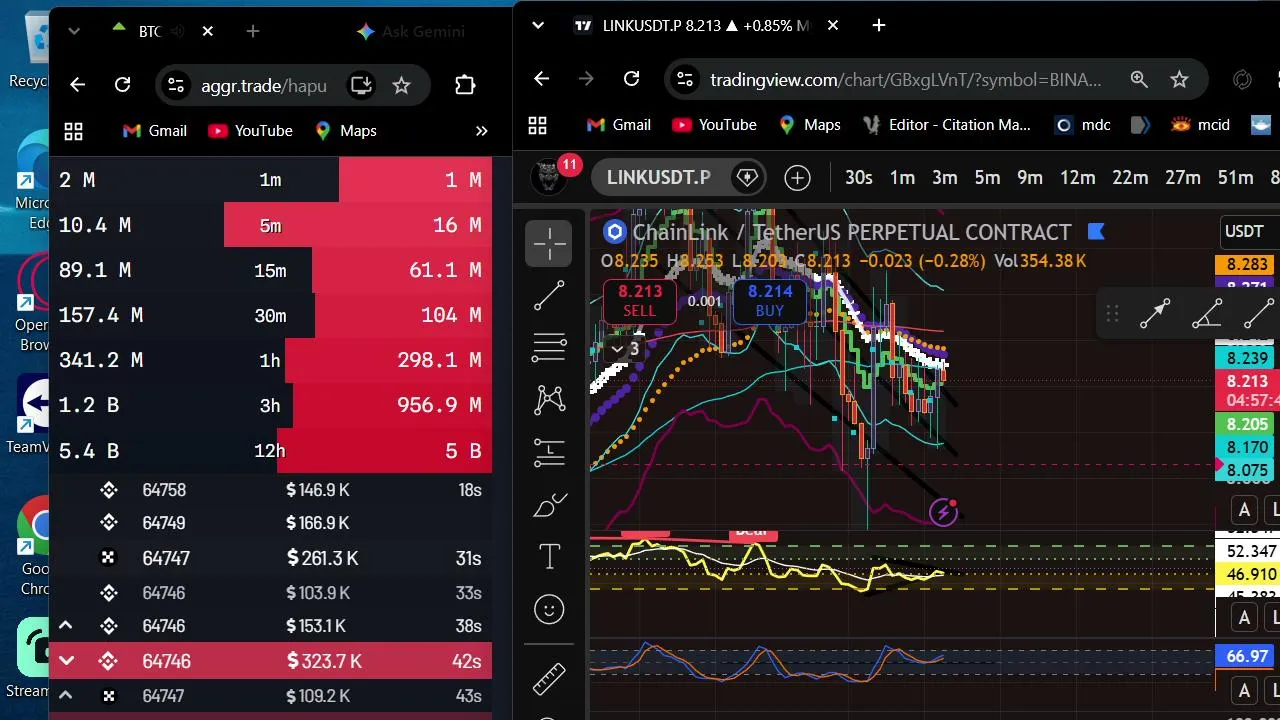Open the apps grid in aggr.trade bookmarks bar

pos(73,131)
